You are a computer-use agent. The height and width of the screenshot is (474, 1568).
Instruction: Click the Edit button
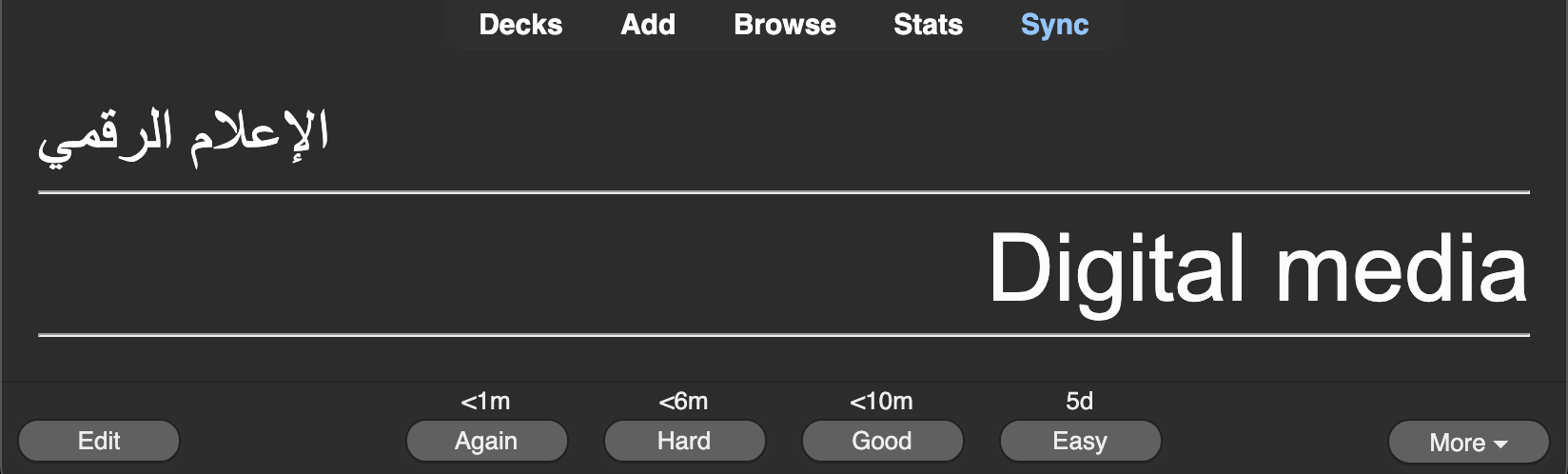(99, 441)
